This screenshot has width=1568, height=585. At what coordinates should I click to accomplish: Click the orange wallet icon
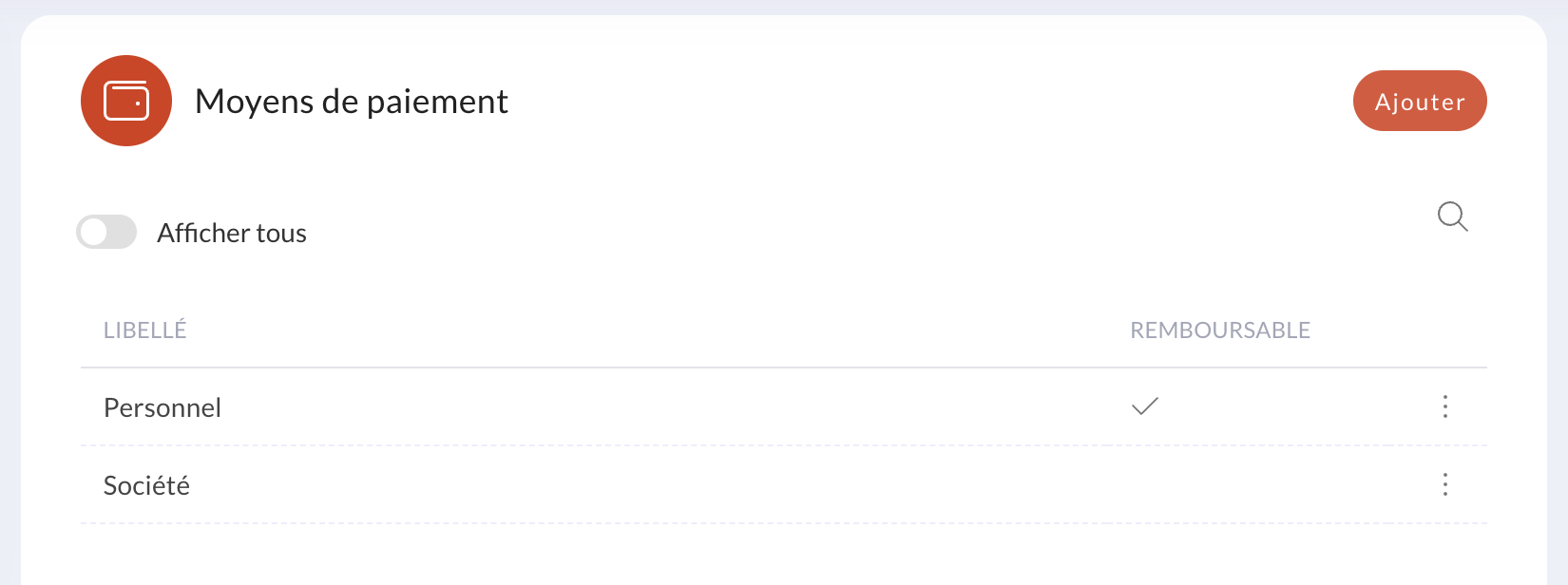pos(126,101)
